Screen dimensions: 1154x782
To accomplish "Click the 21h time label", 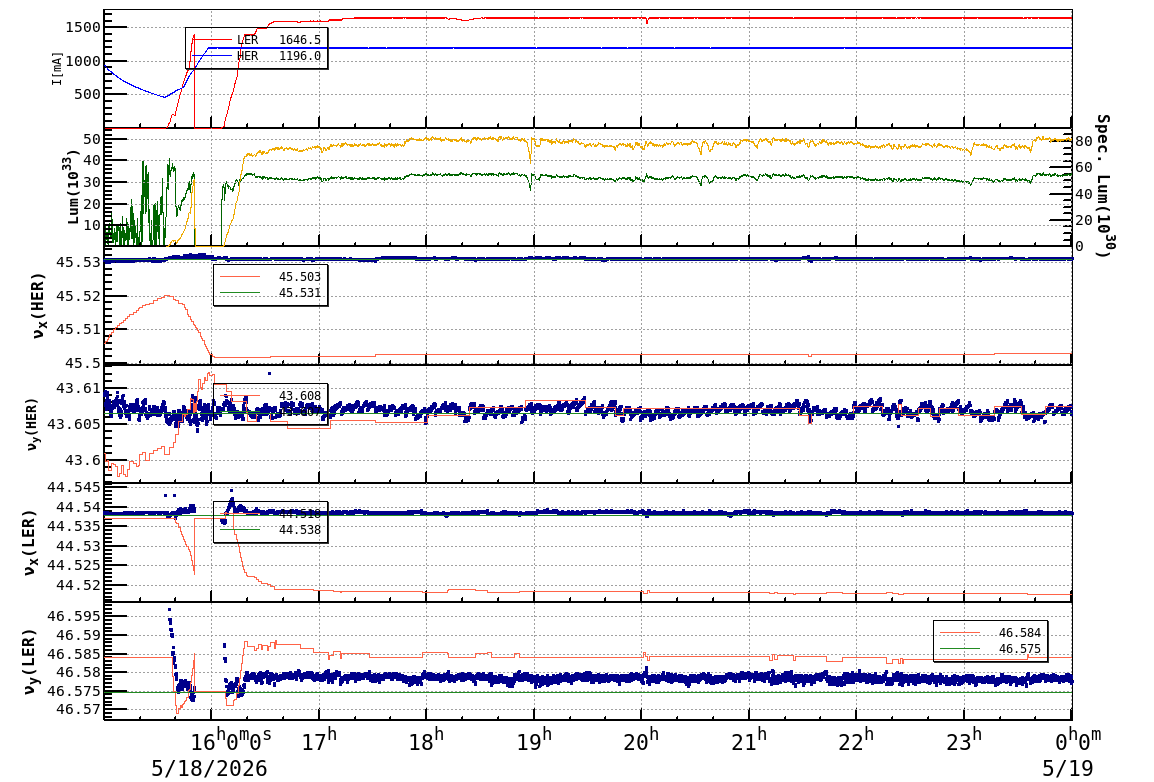I will [x=748, y=739].
